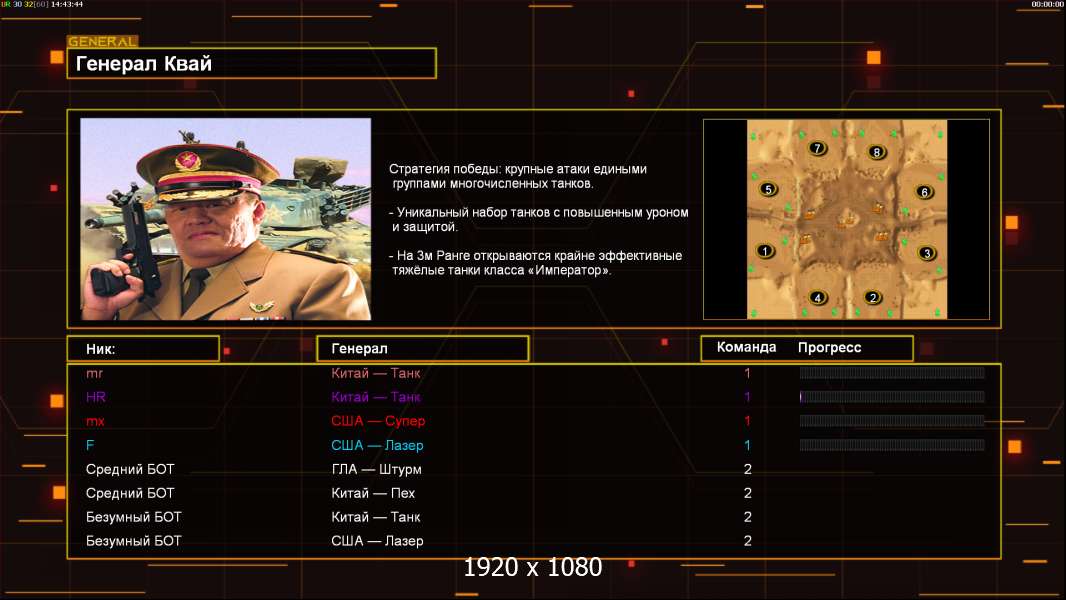Screen dimensions: 1066x600
Task: Click "Китай — Пех" bot general entry
Action: (373, 493)
